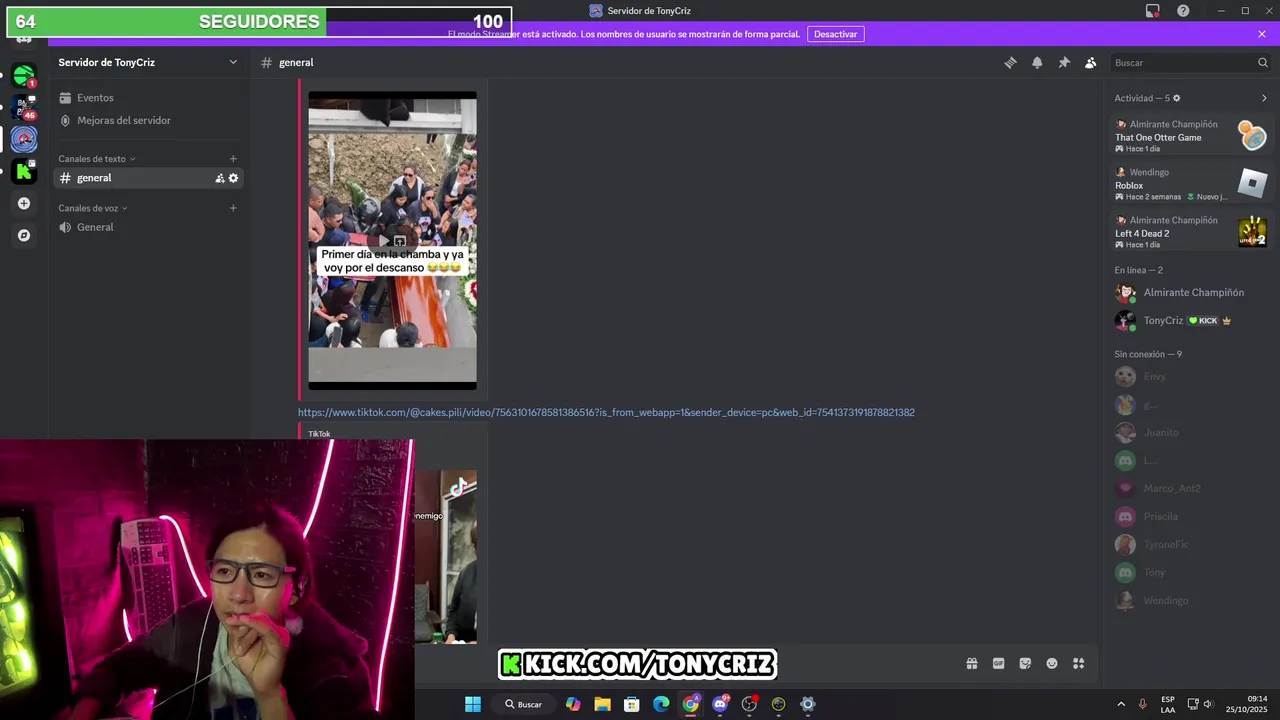Add a channel to Canales de voz

point(233,208)
